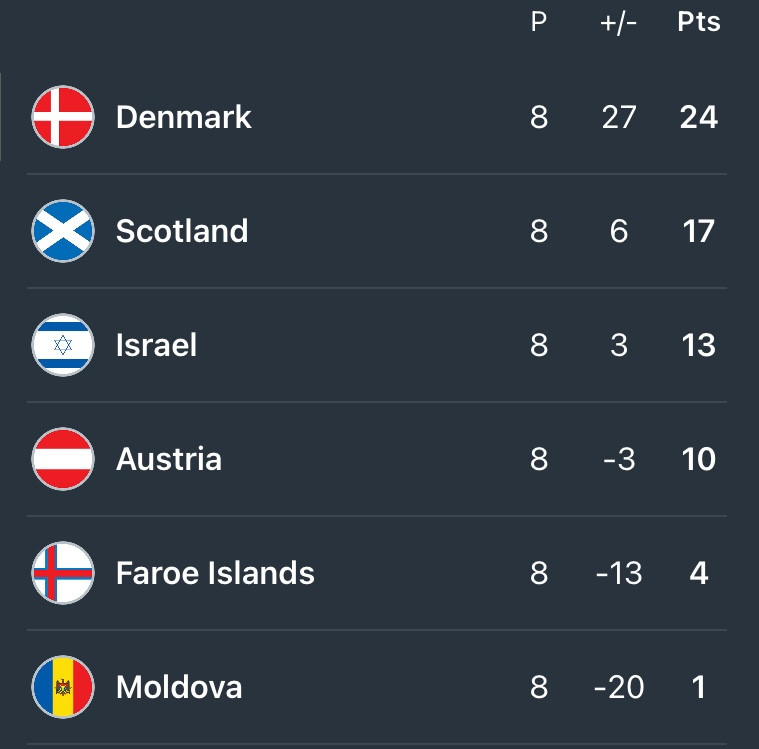This screenshot has width=759, height=749.
Task: Click Scotland's 17 points value
Action: (698, 231)
